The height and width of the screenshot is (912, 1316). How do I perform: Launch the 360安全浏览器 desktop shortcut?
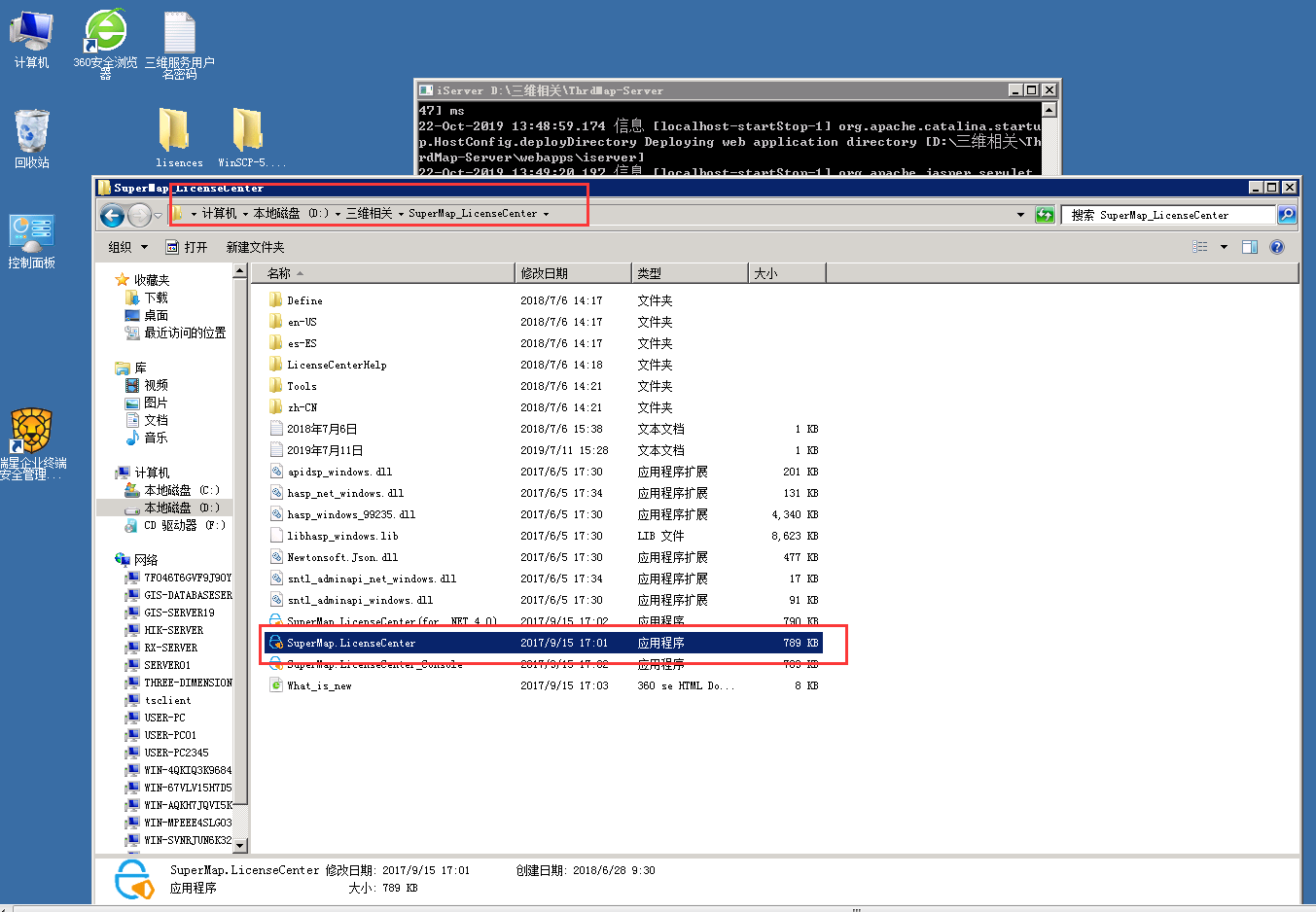coord(105,43)
